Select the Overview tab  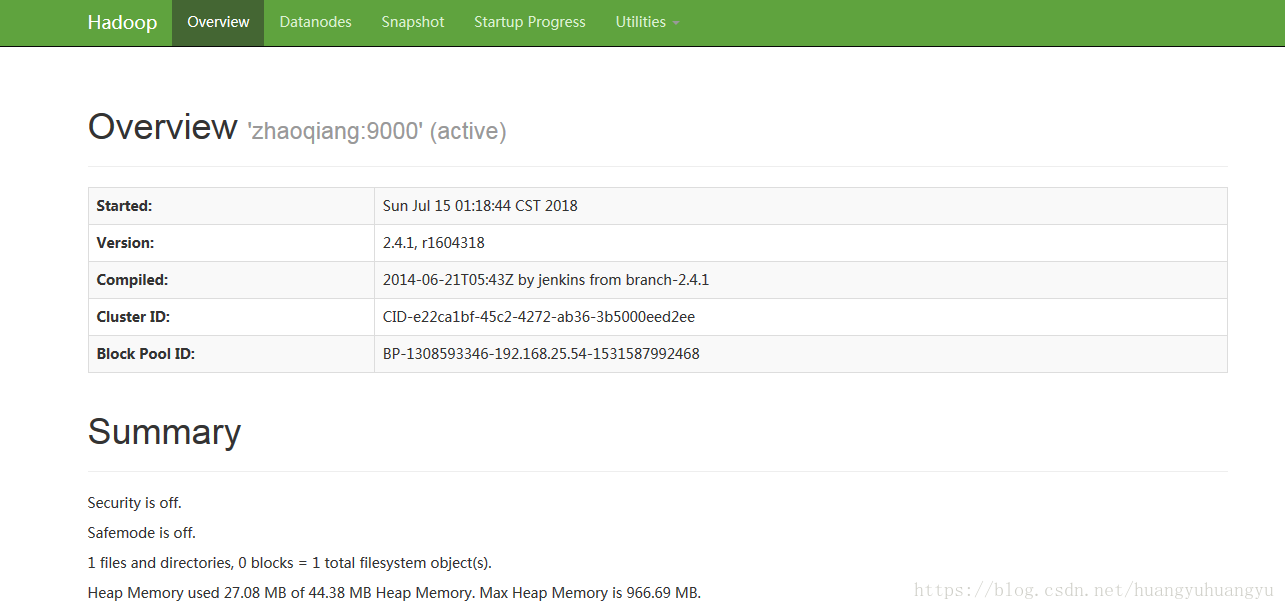coord(218,22)
